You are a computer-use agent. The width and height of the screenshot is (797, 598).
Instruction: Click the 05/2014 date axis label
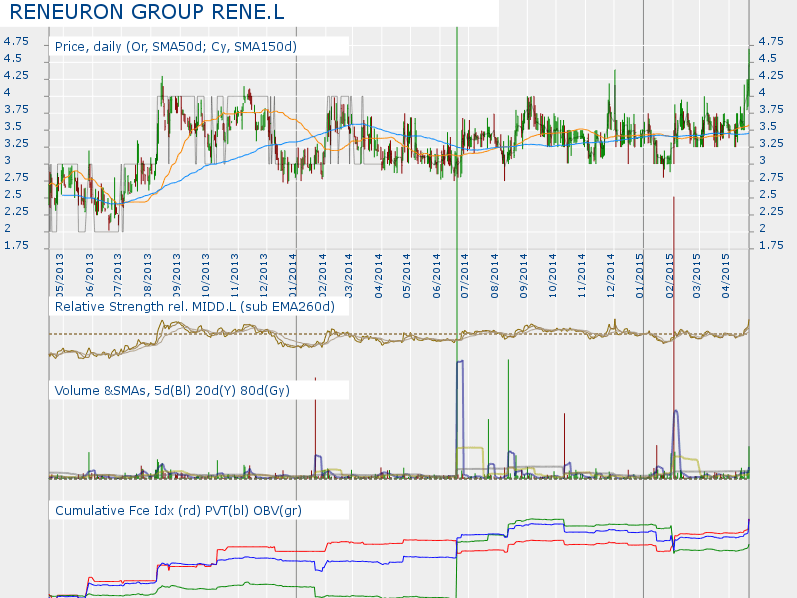406,276
